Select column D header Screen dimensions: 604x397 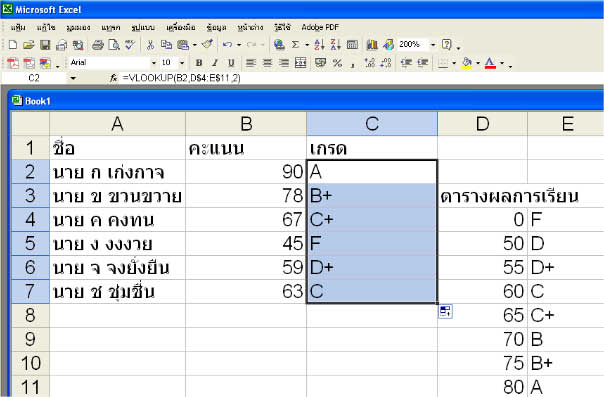point(482,124)
